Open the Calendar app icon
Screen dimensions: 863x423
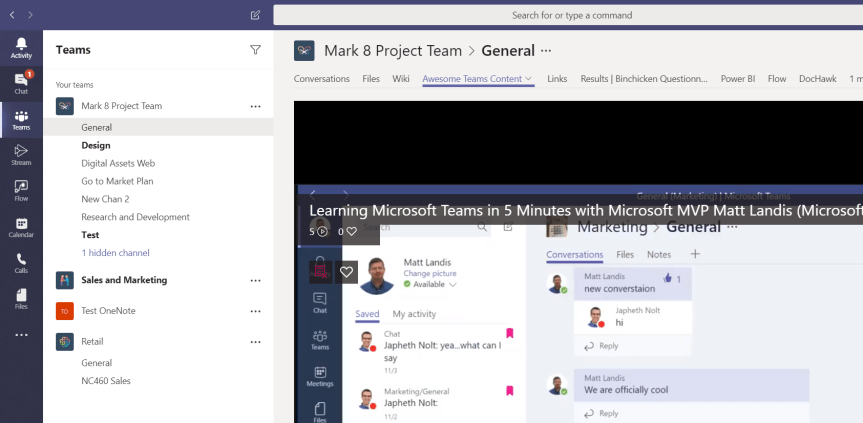click(21, 227)
